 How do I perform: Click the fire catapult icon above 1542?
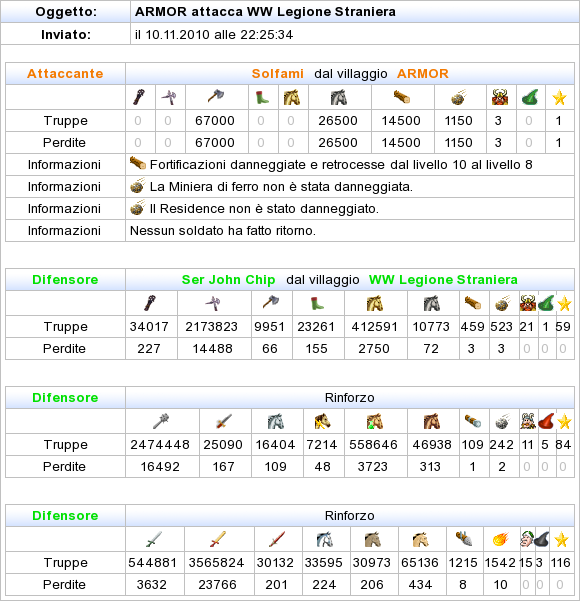click(501, 539)
